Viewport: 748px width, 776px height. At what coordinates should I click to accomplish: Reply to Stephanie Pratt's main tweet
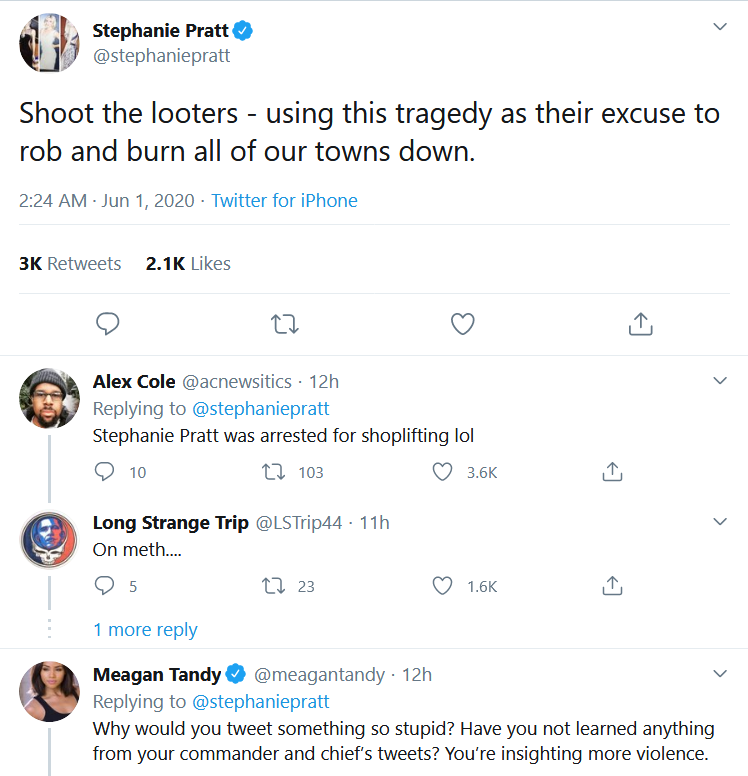pos(108,324)
